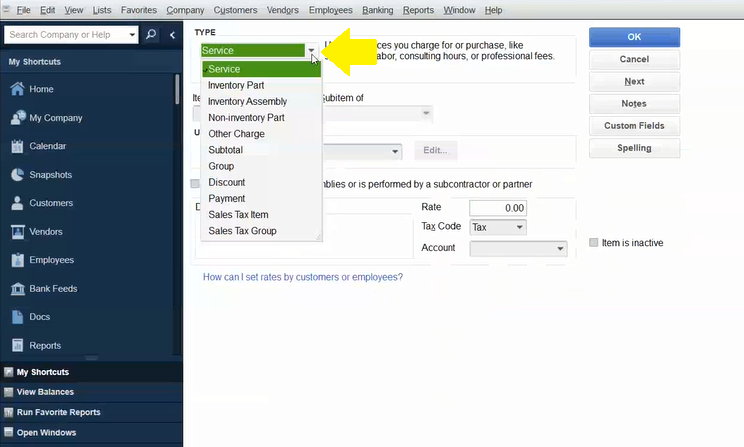Click the disabled Edit... button
This screenshot has width=744, height=447.
[436, 150]
